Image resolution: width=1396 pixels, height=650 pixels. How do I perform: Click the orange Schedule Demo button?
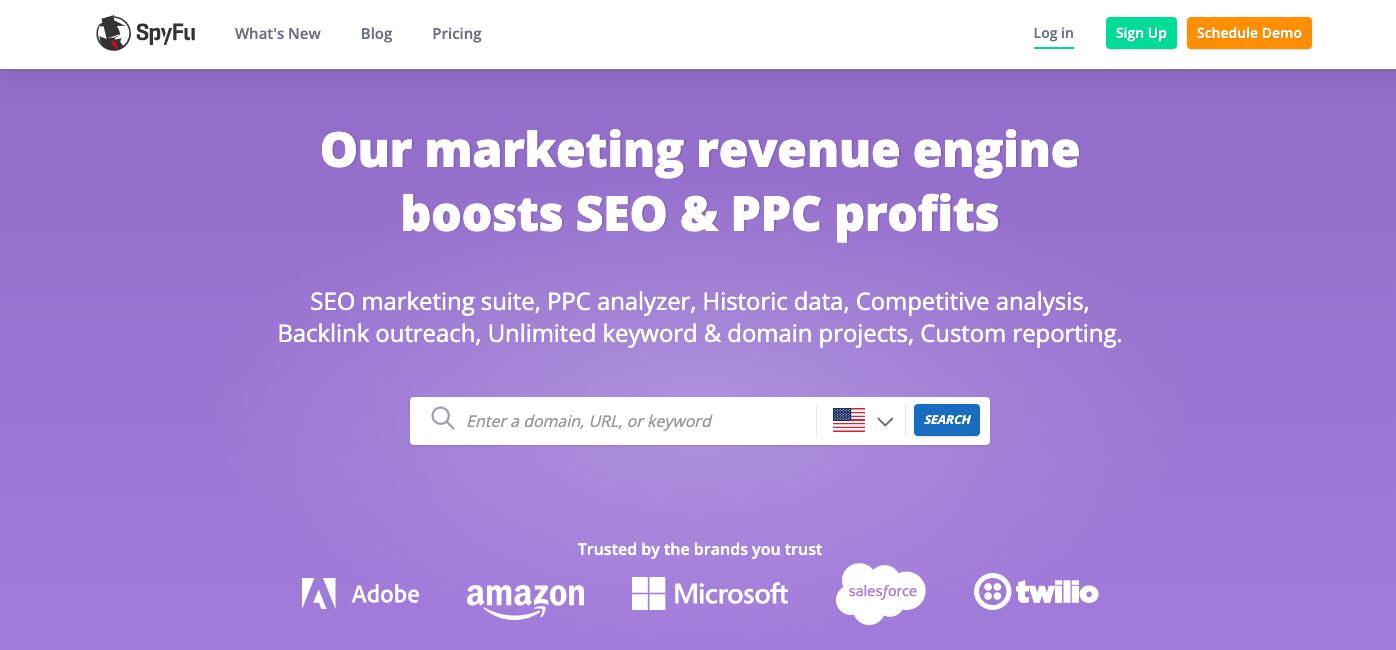click(x=1249, y=32)
